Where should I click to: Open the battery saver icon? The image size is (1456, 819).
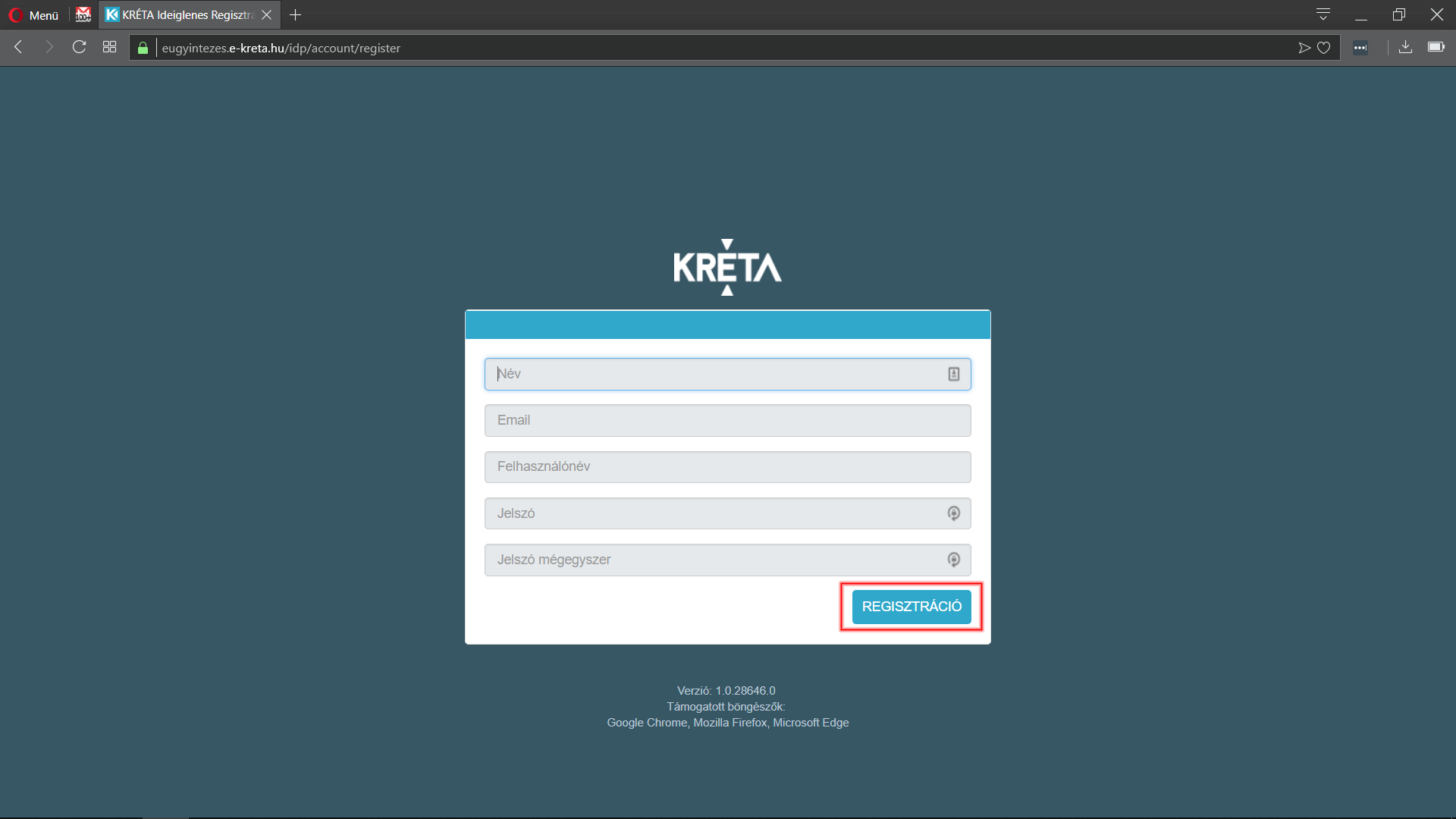1436,47
